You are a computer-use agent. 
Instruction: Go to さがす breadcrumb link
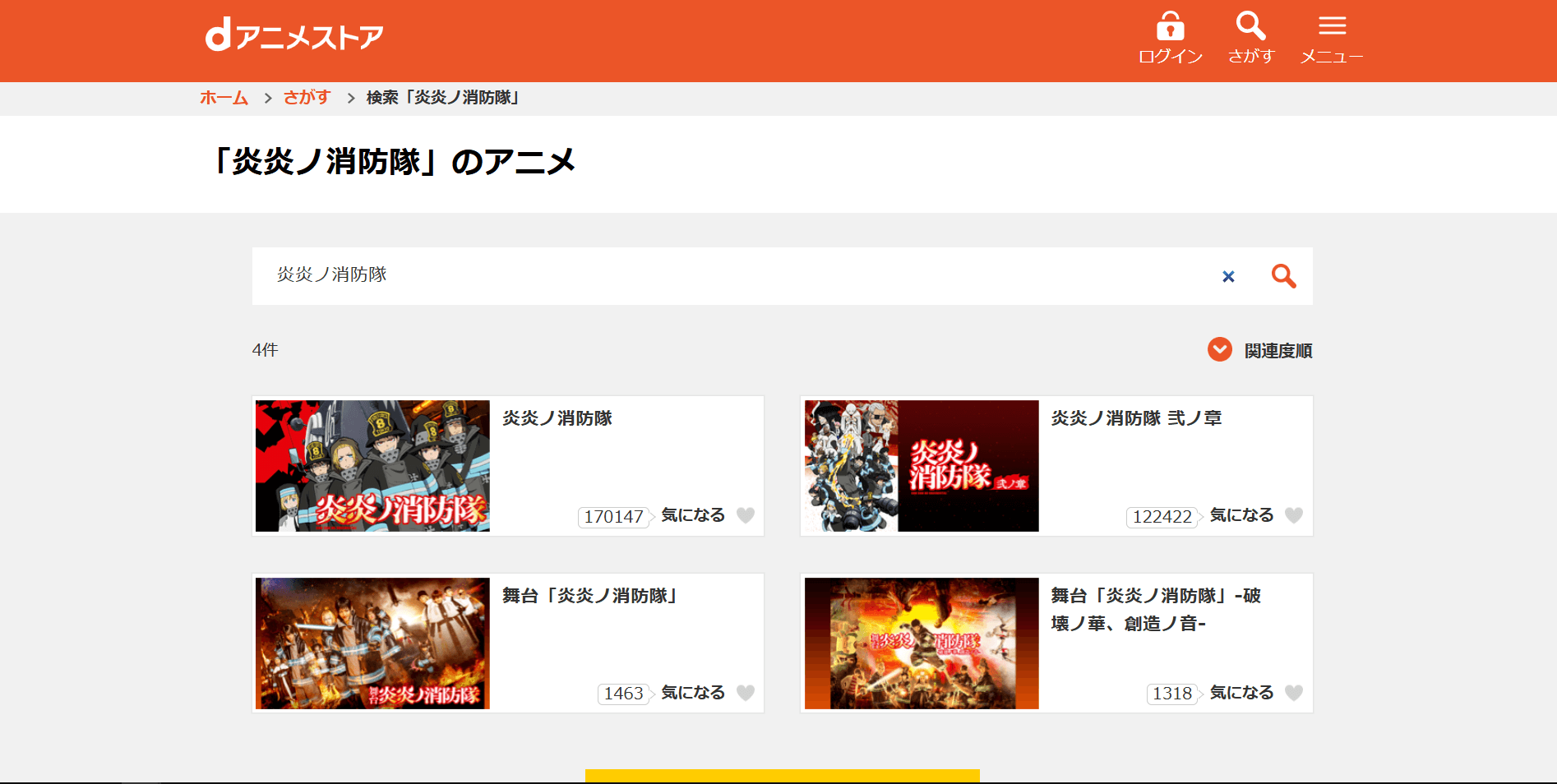(307, 98)
